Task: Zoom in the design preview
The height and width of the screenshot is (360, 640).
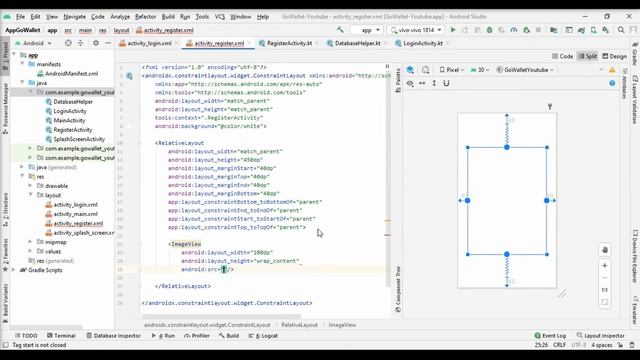Action: pos(605,266)
